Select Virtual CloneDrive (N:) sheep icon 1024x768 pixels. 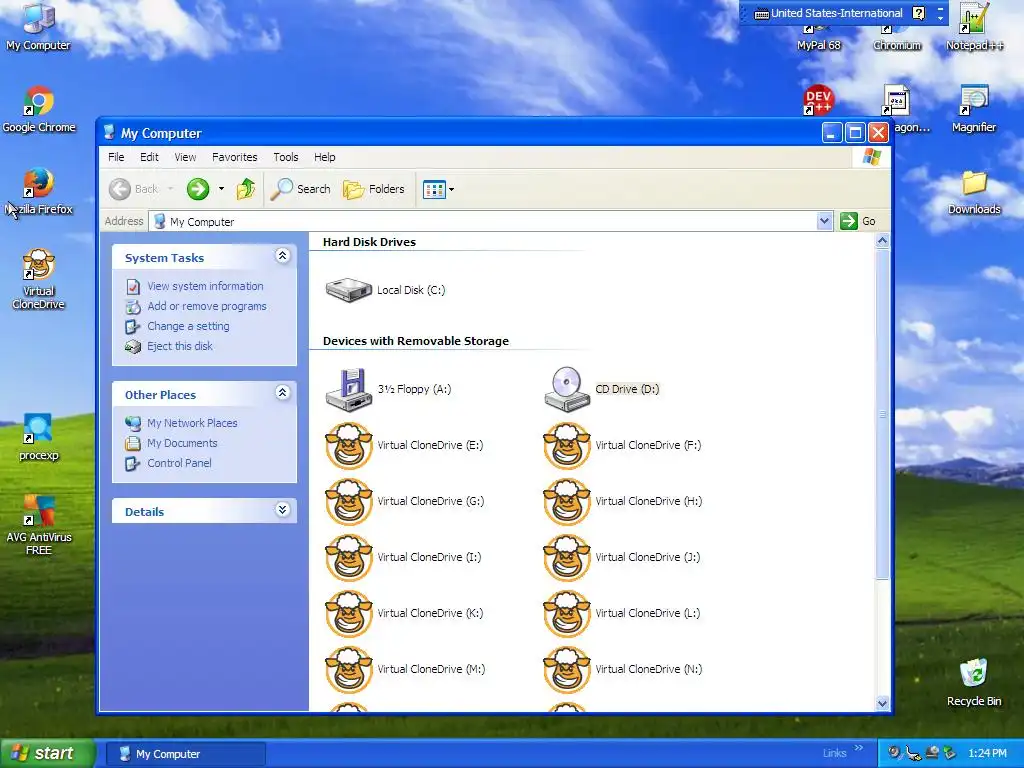[x=567, y=669]
